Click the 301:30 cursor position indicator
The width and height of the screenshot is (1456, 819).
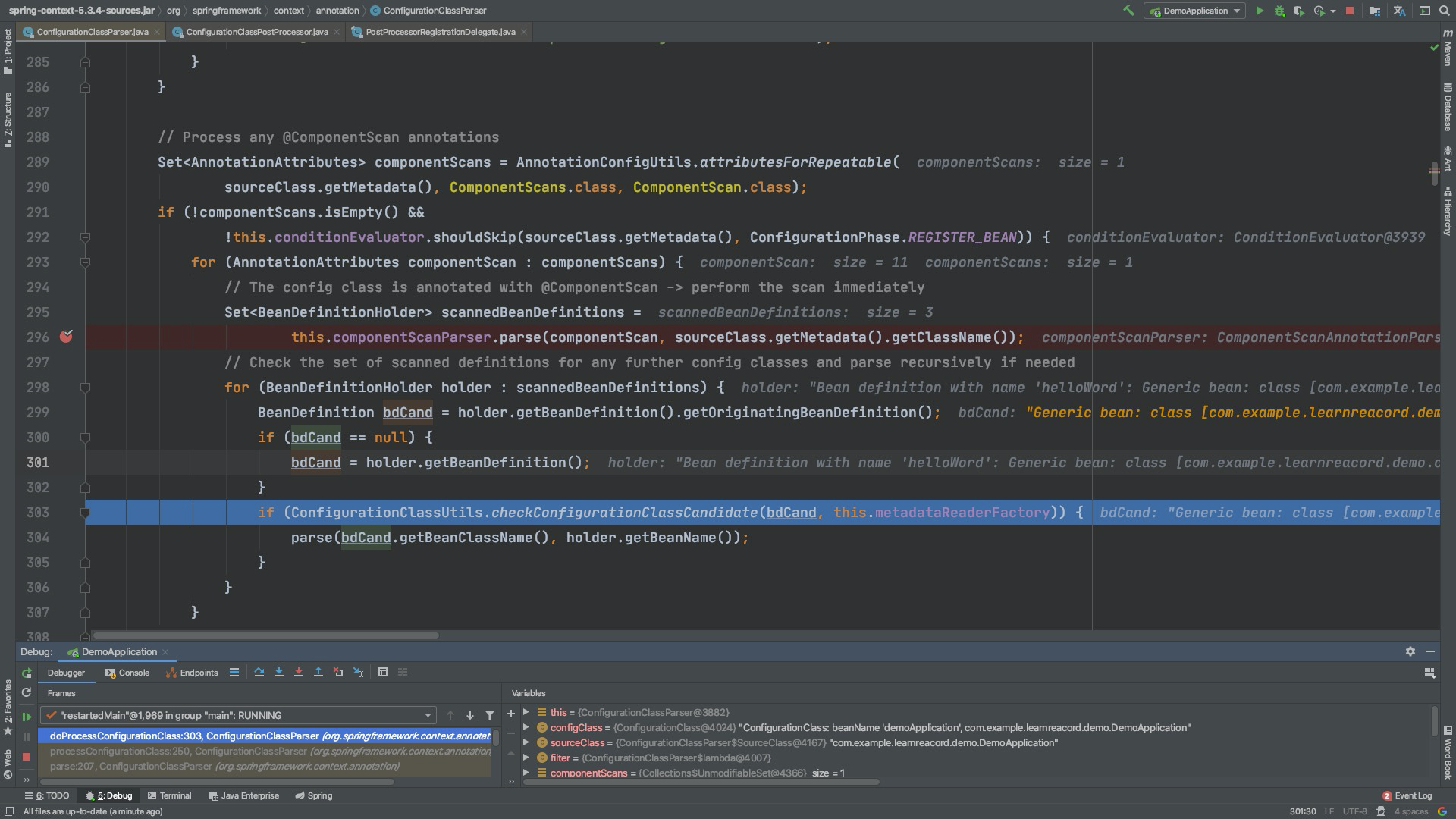click(x=1303, y=811)
